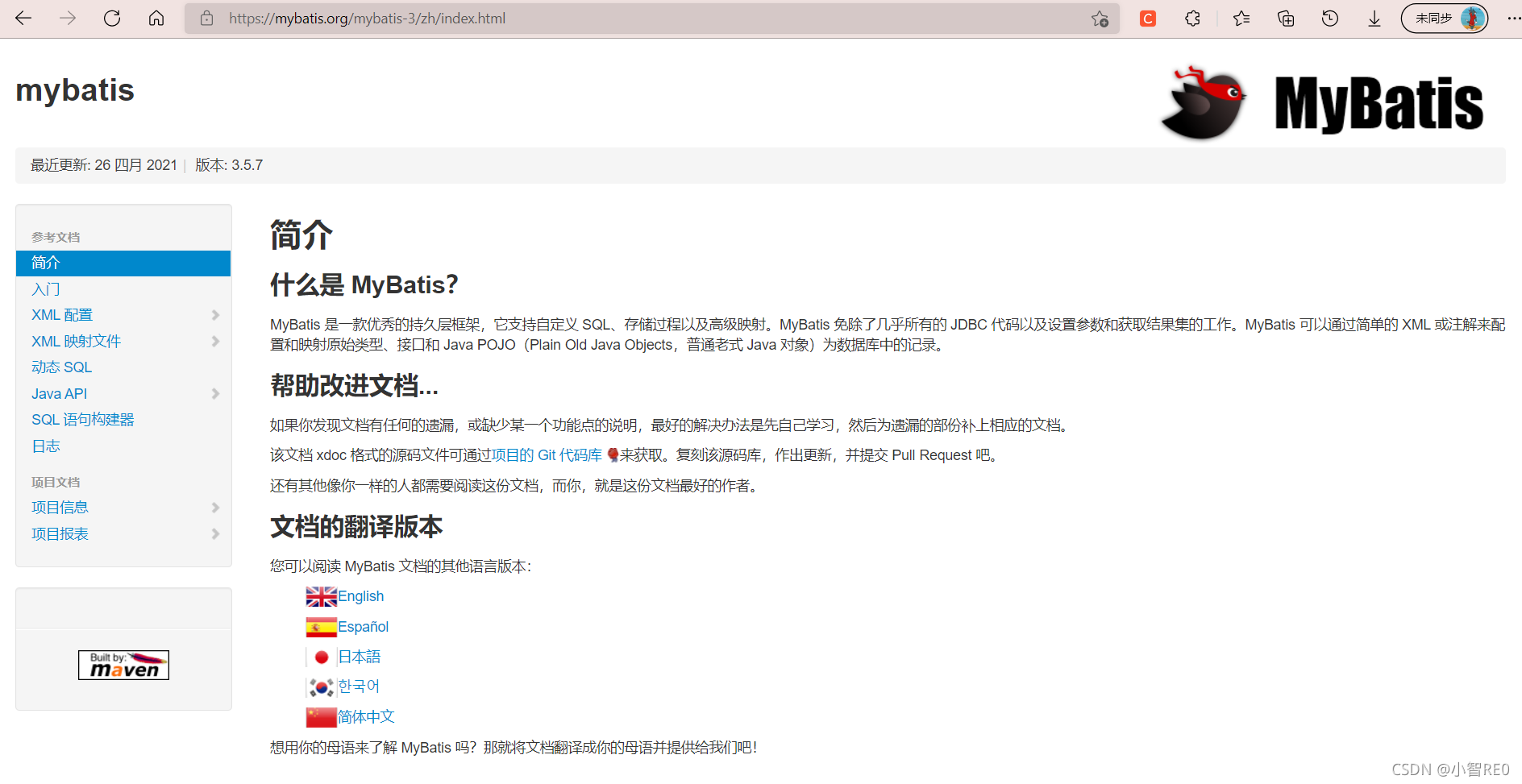
Task: Click the Collections icon in the toolbar
Action: pyautogui.click(x=1285, y=18)
